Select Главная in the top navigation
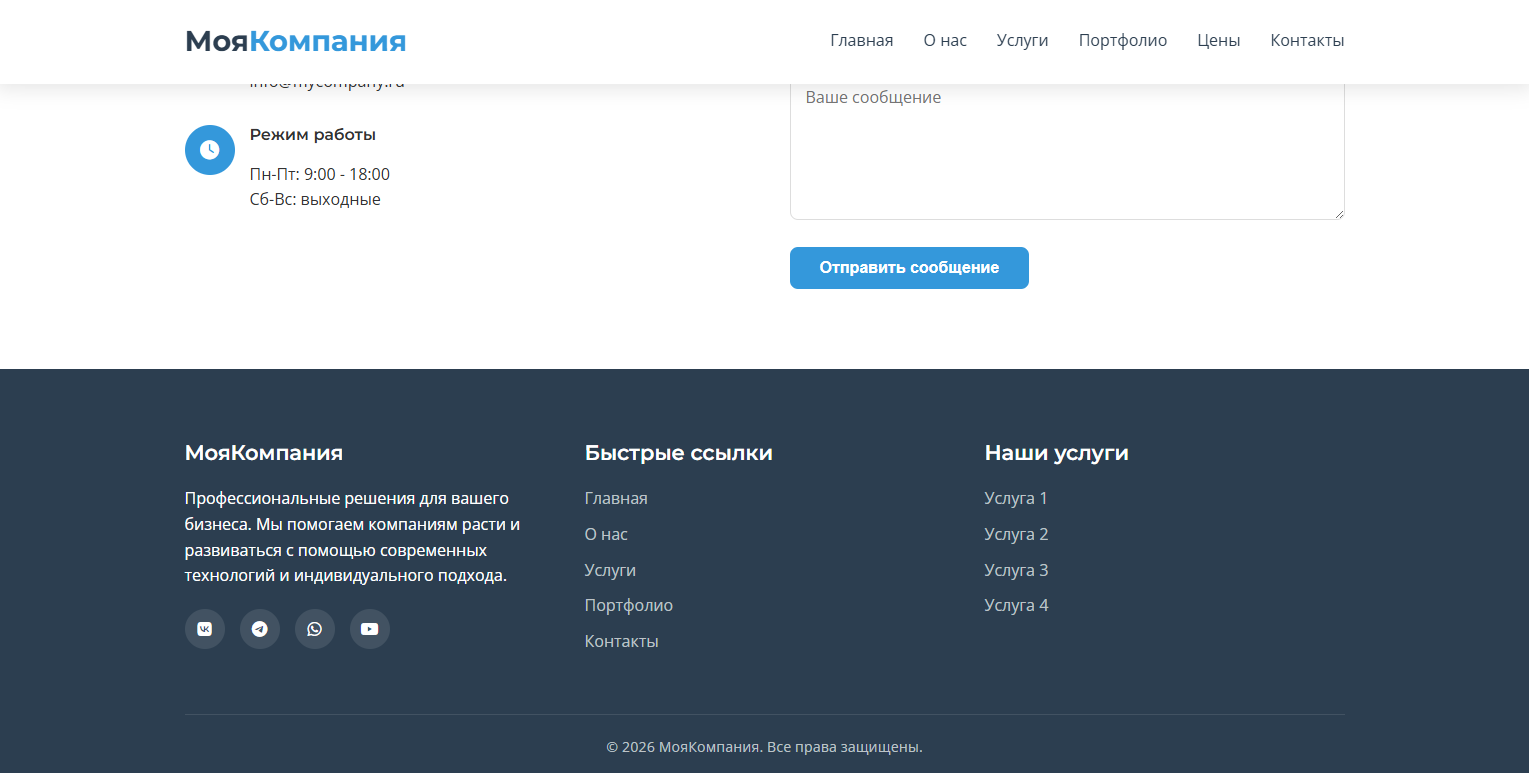The image size is (1529, 773). 861,41
